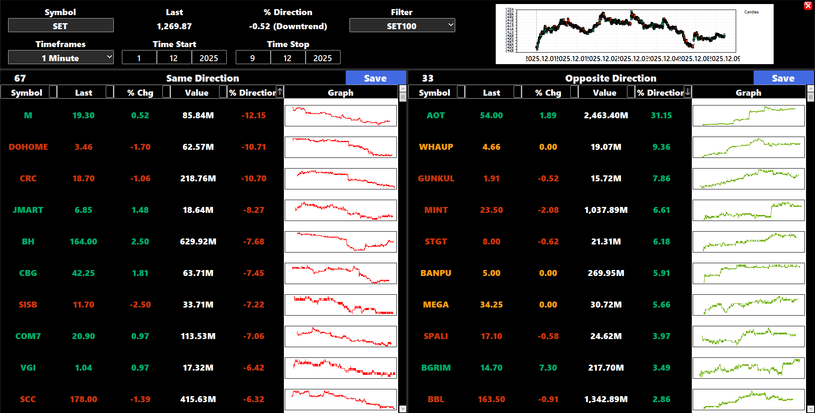The width and height of the screenshot is (815, 413).
Task: Select the COM7 symbol in Same Direction
Action: pyautogui.click(x=28, y=336)
